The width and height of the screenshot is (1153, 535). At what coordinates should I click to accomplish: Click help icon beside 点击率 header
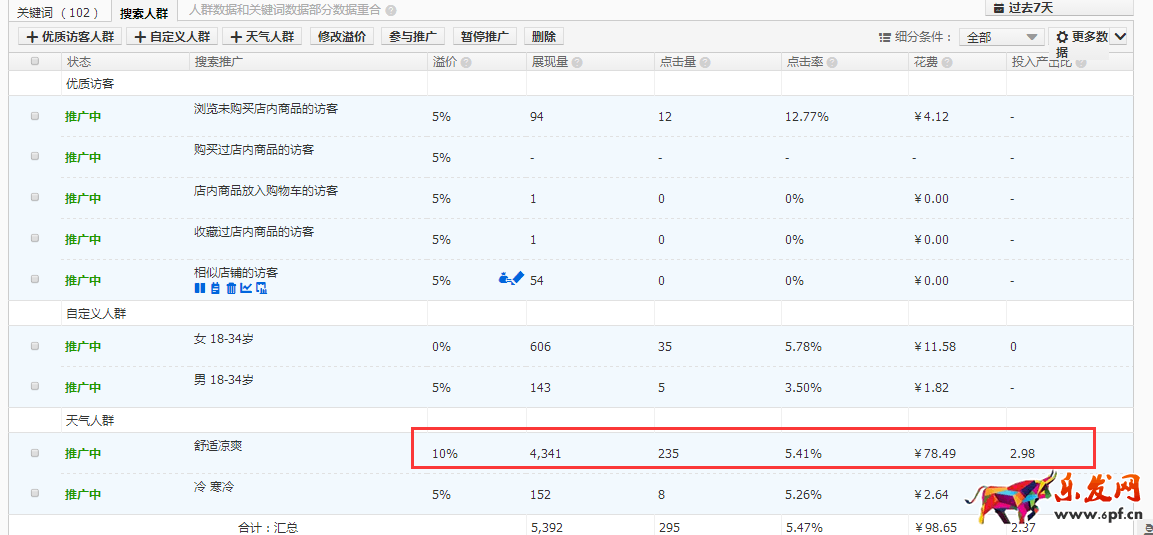click(832, 63)
